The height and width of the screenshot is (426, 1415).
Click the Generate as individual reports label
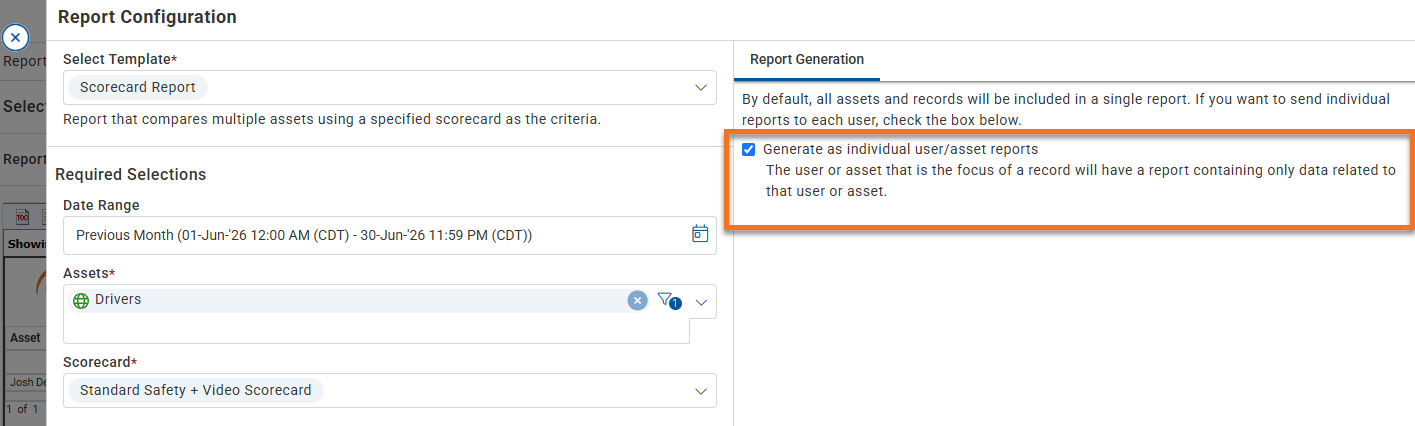coord(900,149)
